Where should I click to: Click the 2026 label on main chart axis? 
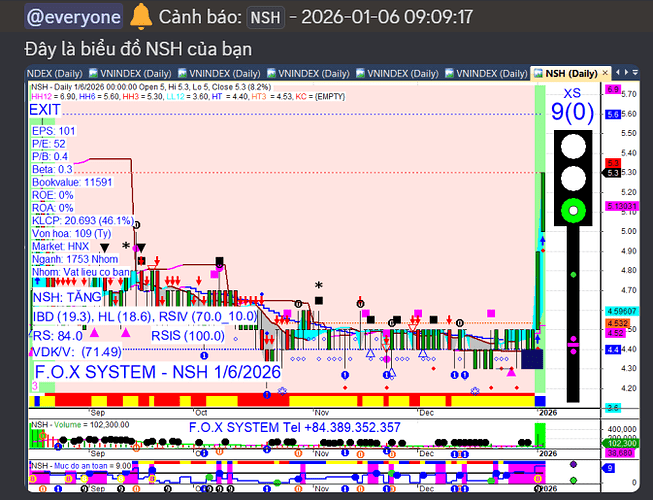pos(548,413)
